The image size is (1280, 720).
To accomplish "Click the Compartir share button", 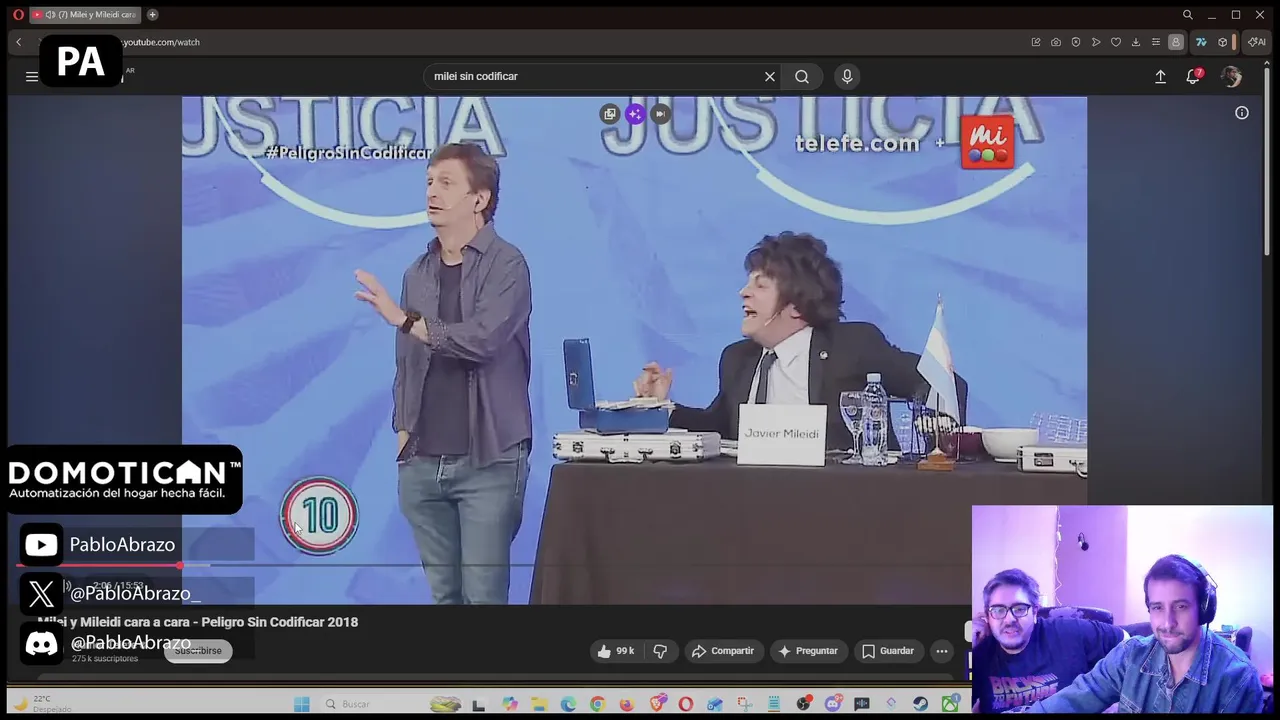I will click(723, 651).
